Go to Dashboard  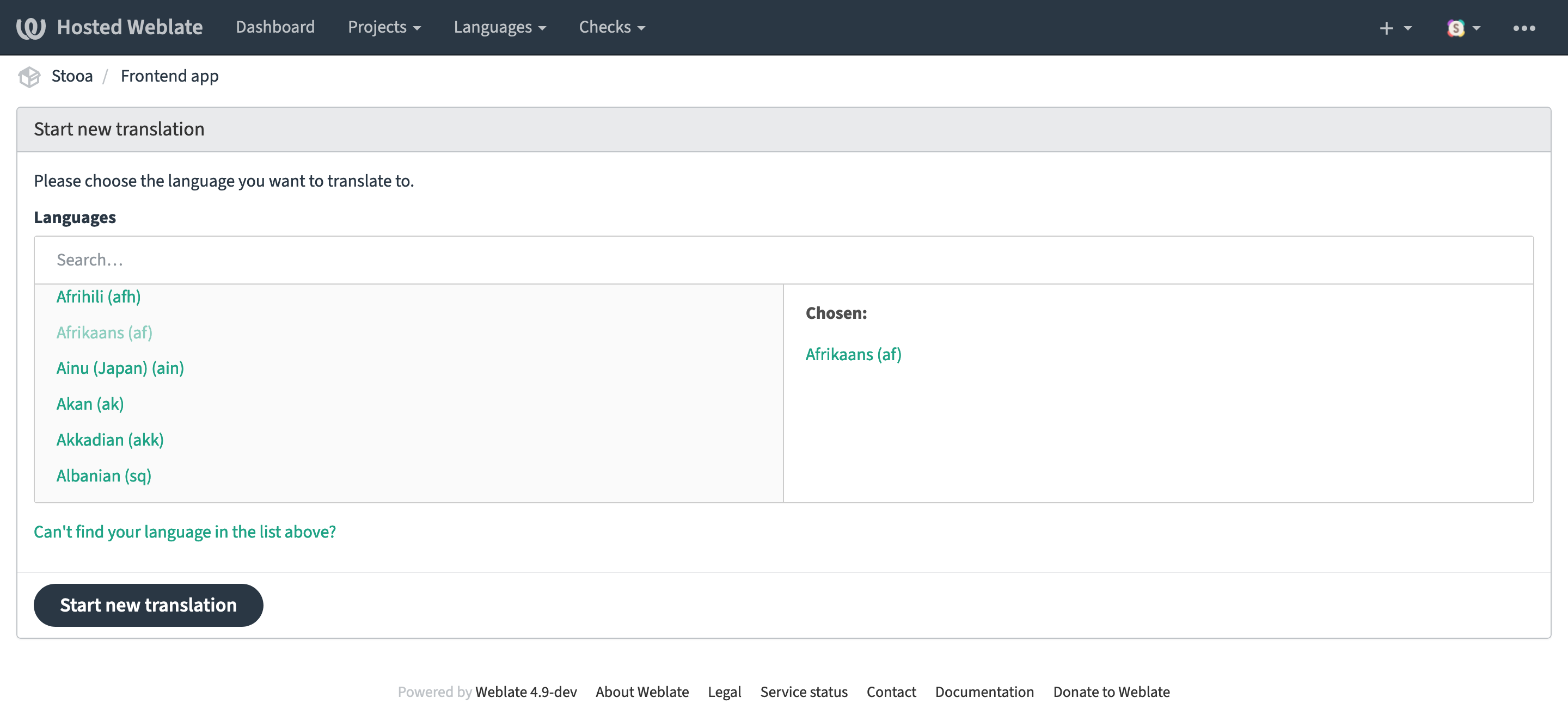click(275, 27)
